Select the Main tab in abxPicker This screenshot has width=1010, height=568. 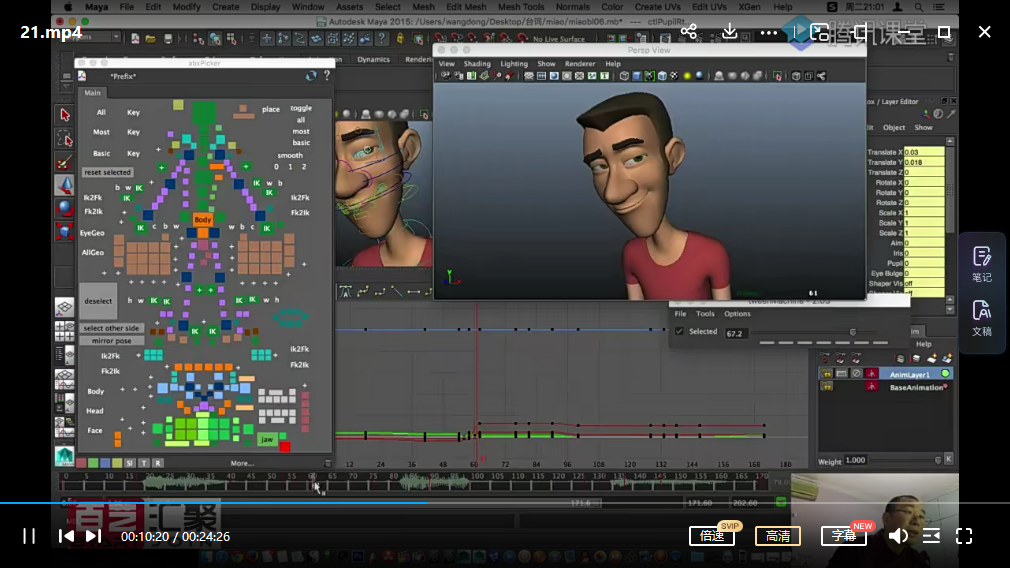tap(92, 93)
